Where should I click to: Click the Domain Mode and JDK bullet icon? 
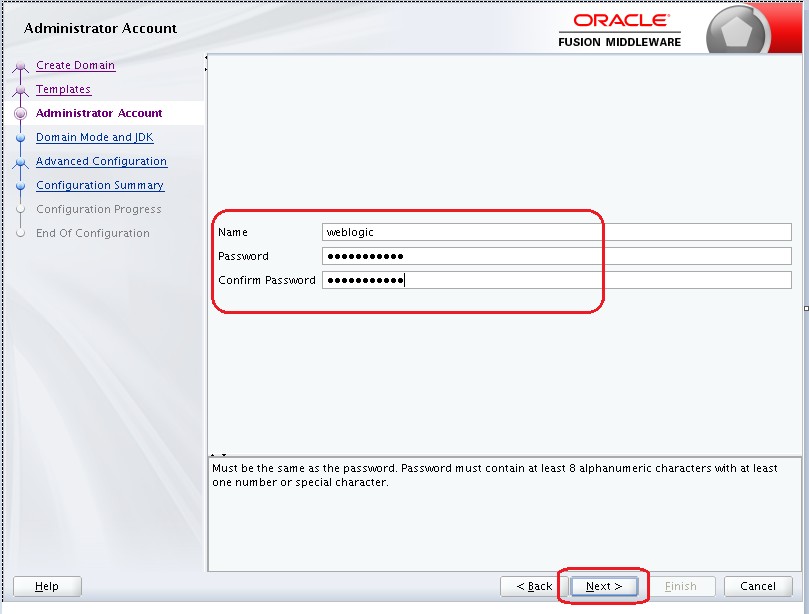click(x=21, y=138)
